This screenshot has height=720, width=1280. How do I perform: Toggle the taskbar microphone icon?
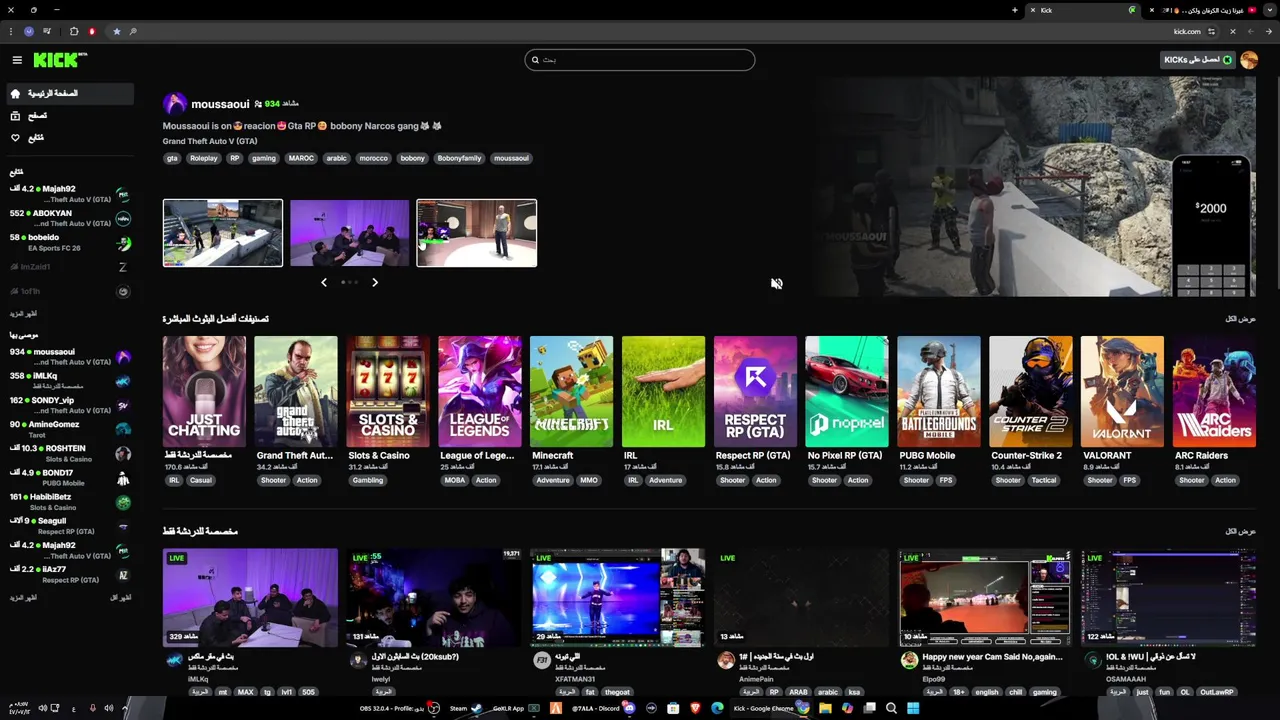(93, 708)
